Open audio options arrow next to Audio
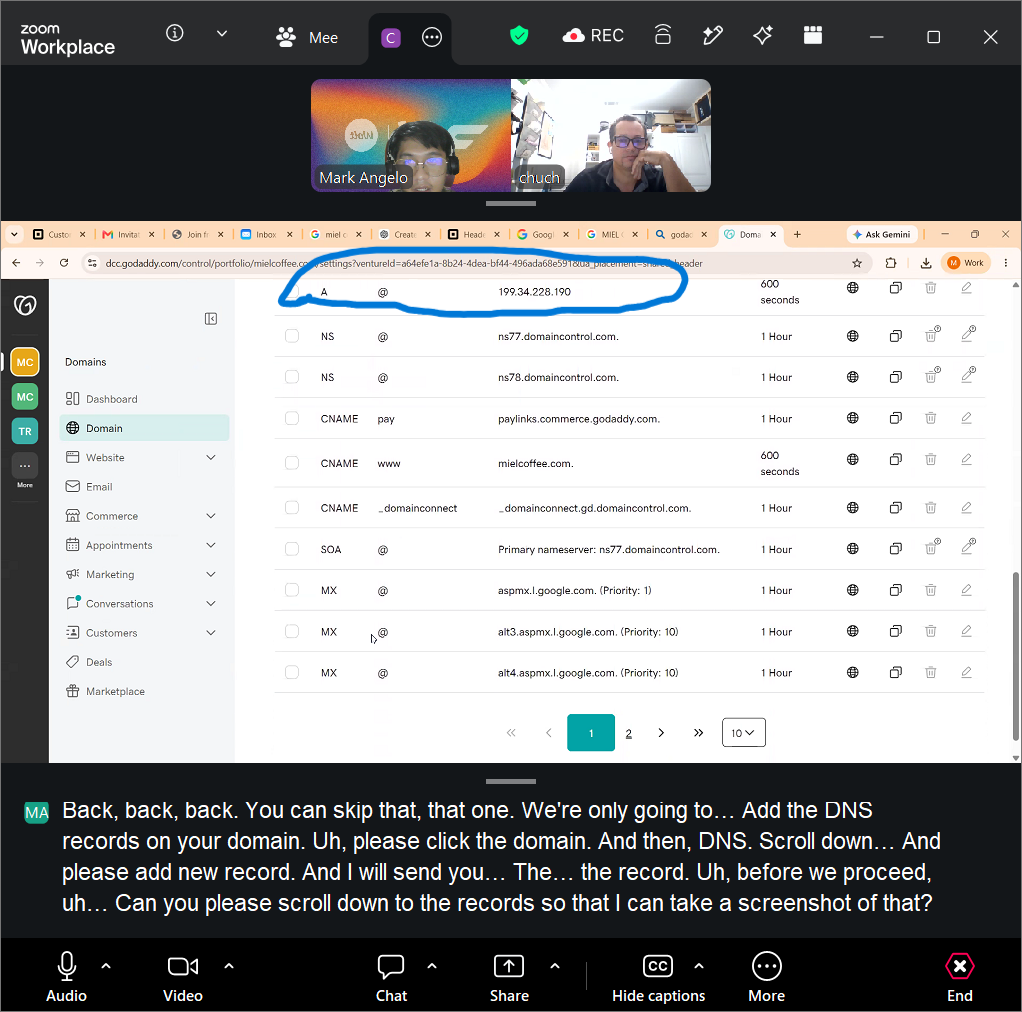This screenshot has width=1022, height=1012. (106, 966)
